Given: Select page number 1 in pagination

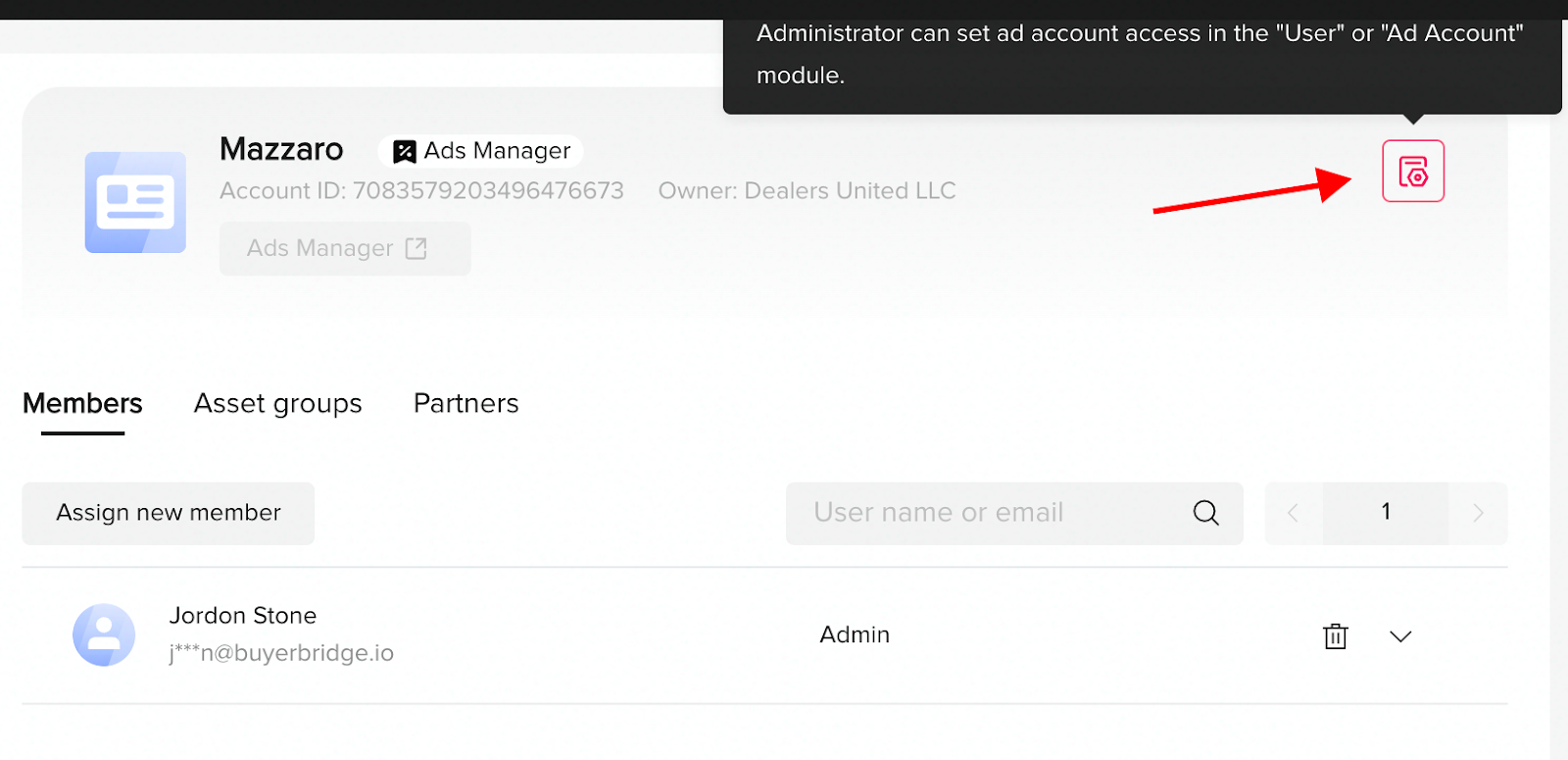Looking at the screenshot, I should pos(1386,513).
